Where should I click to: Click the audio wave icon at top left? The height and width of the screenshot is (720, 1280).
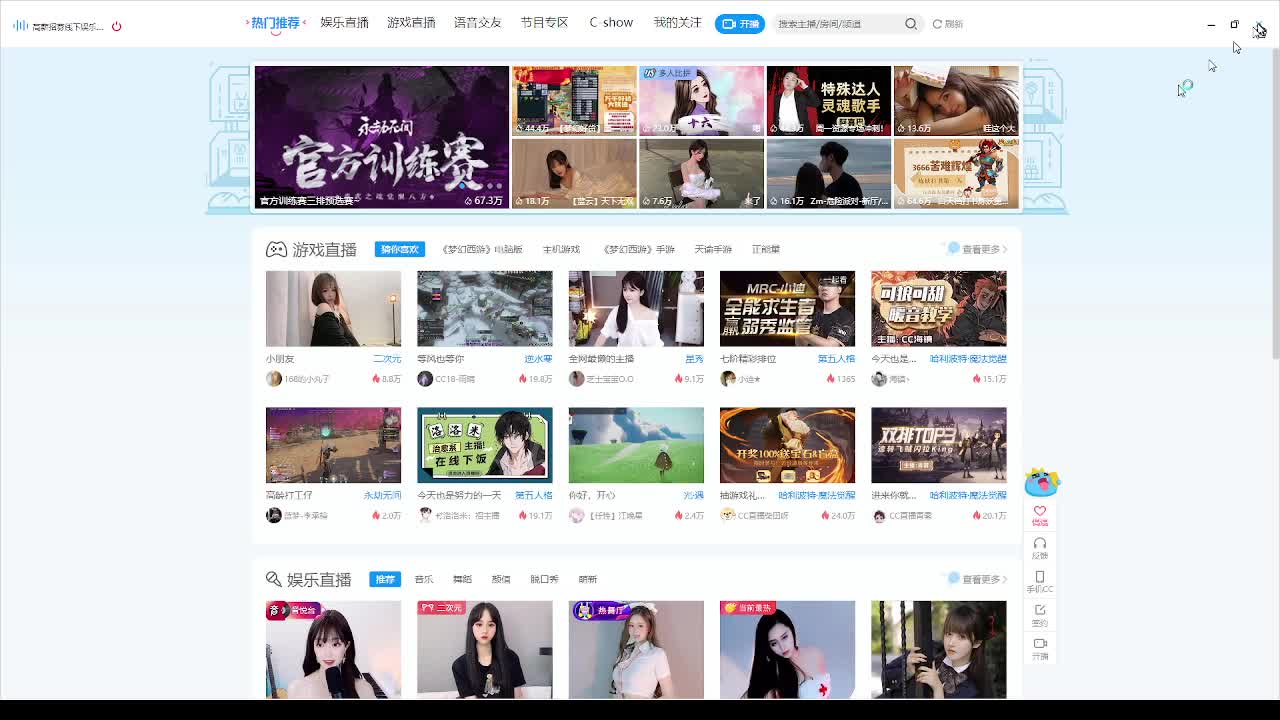(x=20, y=26)
